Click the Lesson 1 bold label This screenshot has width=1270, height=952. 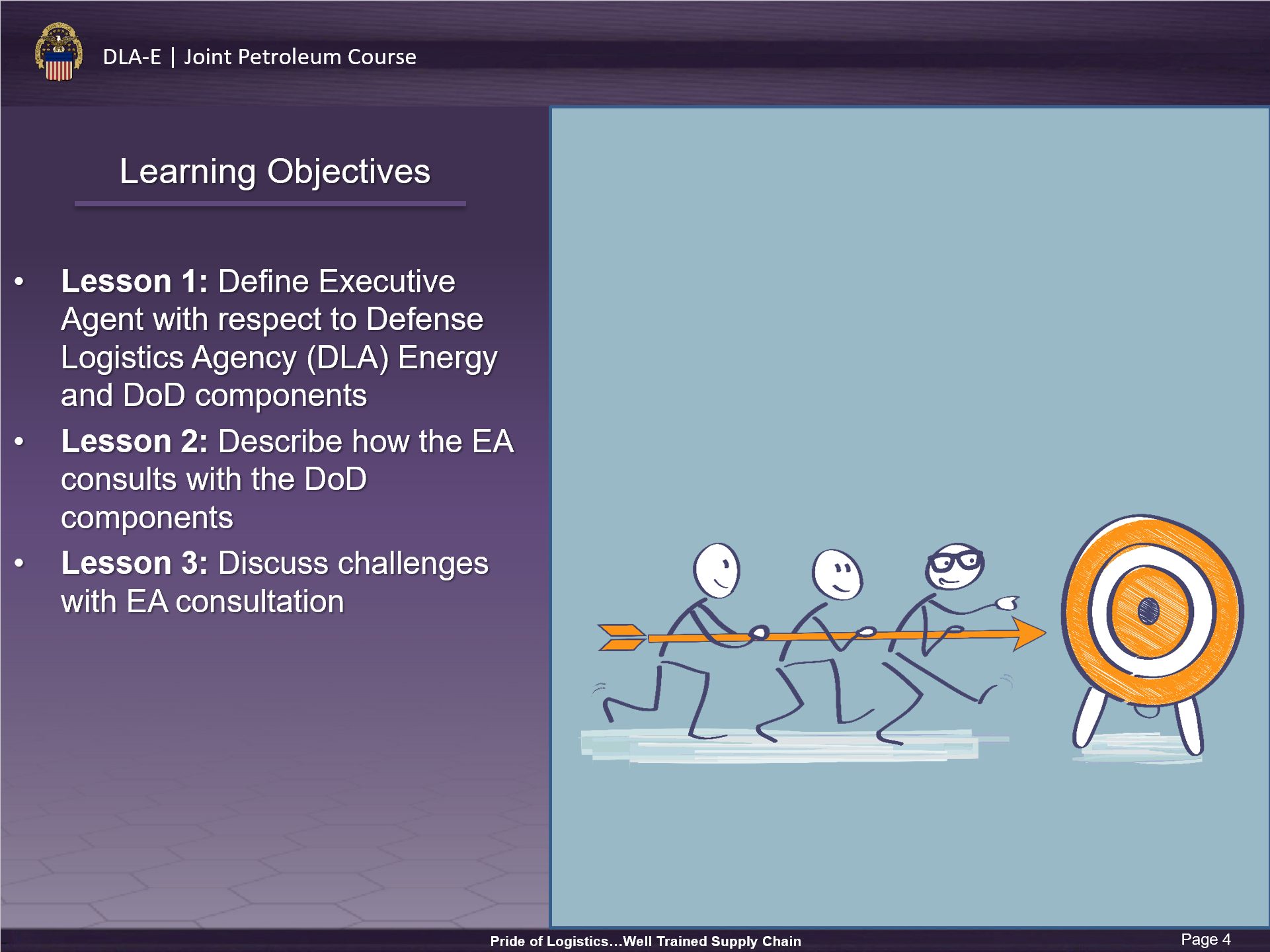pos(134,282)
